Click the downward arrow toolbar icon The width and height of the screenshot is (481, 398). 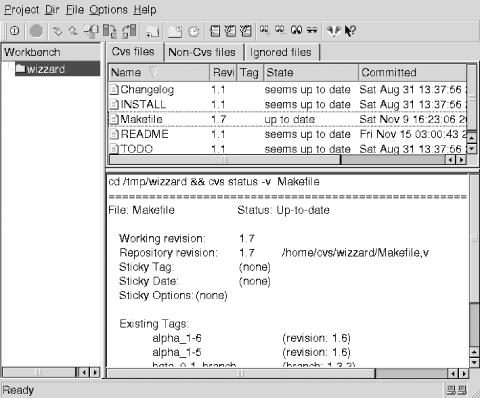tap(57, 31)
